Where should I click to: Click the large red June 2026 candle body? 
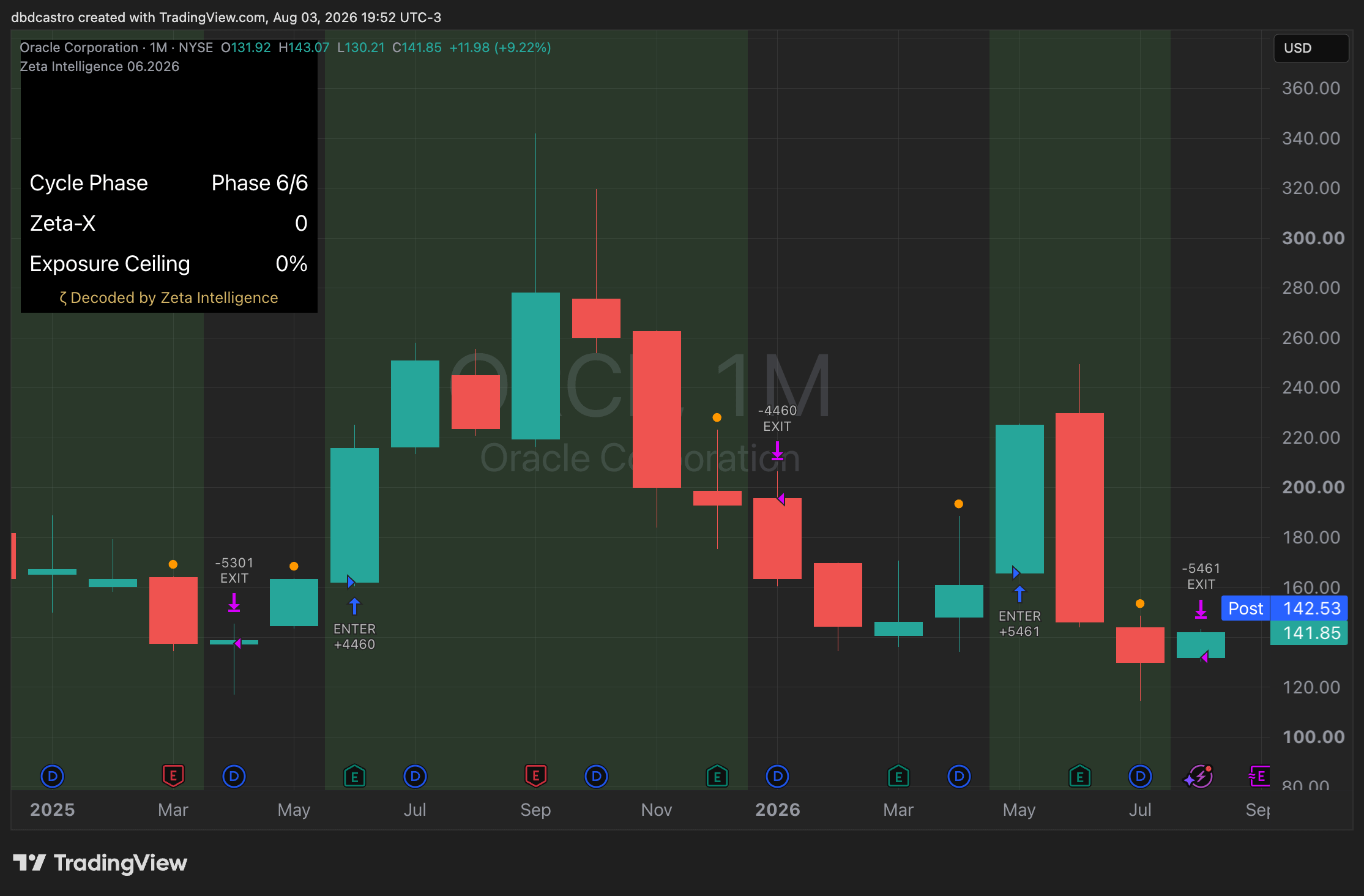point(1079,518)
